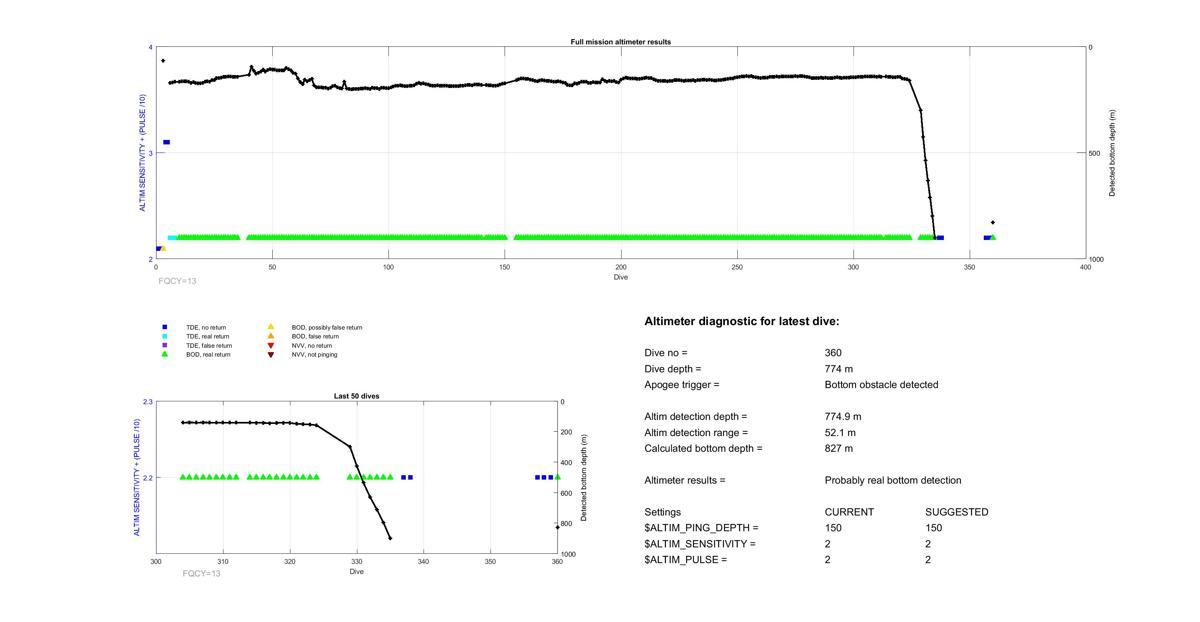The height and width of the screenshot is (622, 1200).
Task: Click the 2.3 tick label on the lower plot sensitivity axis
Action: click(x=148, y=402)
